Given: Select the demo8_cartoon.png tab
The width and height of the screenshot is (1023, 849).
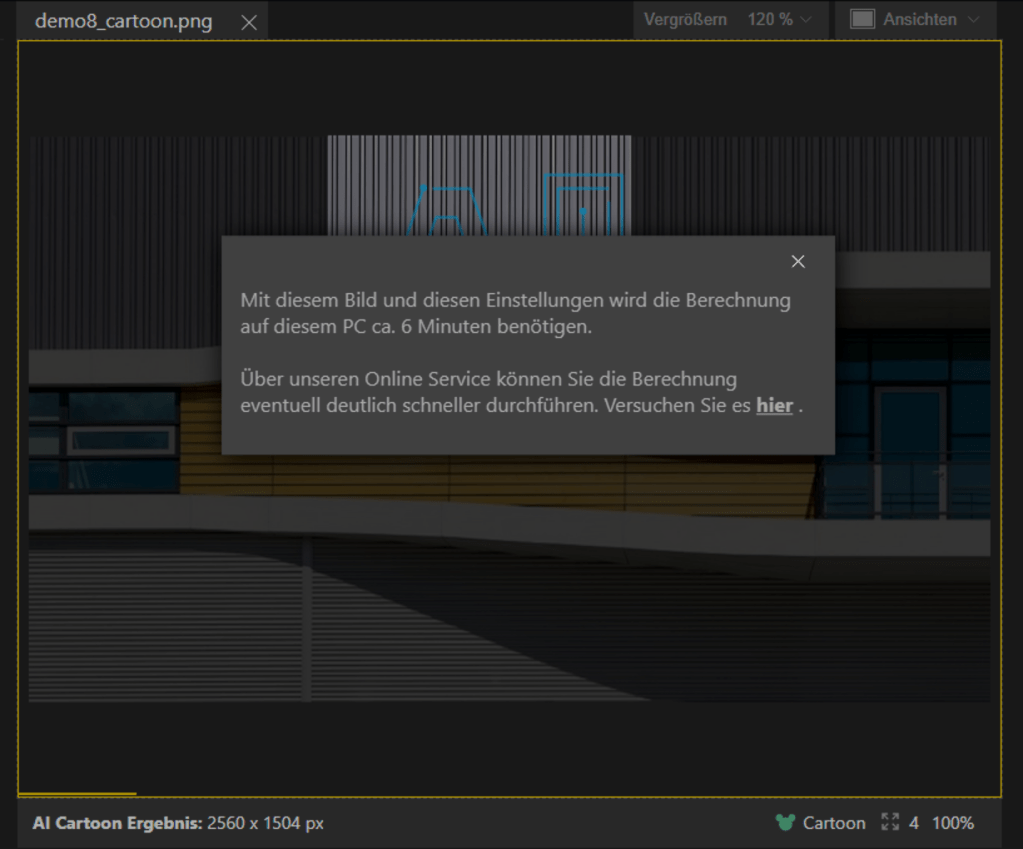Looking at the screenshot, I should (x=123, y=22).
